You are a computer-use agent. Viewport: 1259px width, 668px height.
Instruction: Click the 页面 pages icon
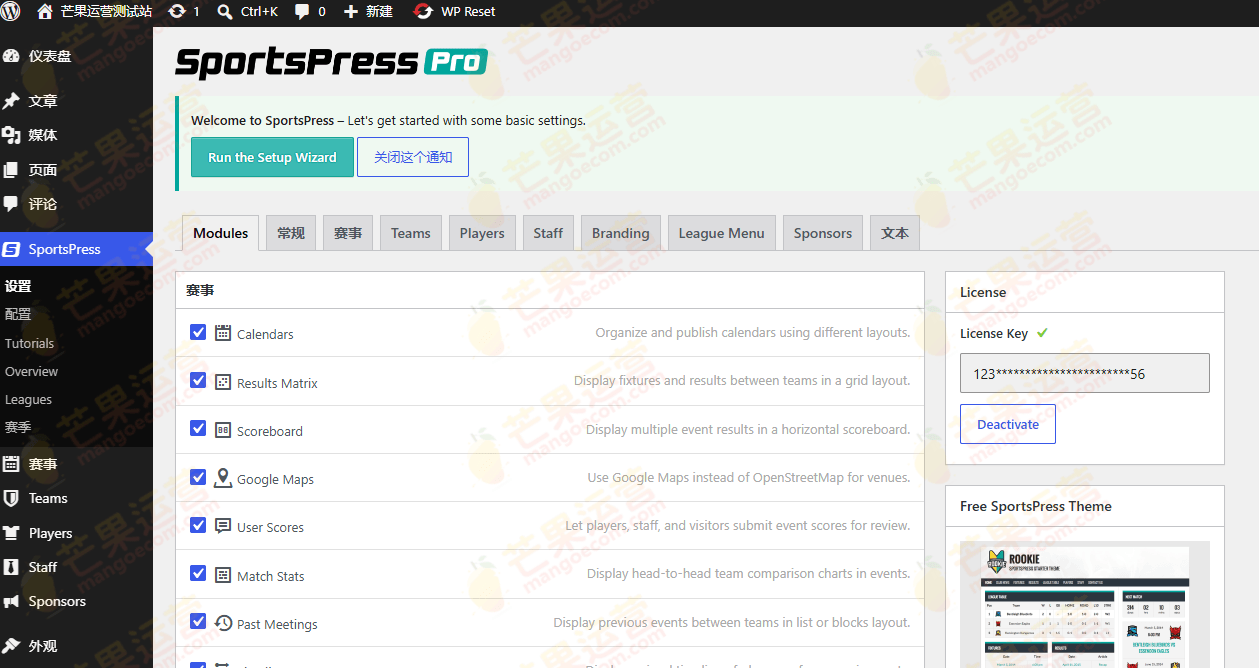pos(11,170)
